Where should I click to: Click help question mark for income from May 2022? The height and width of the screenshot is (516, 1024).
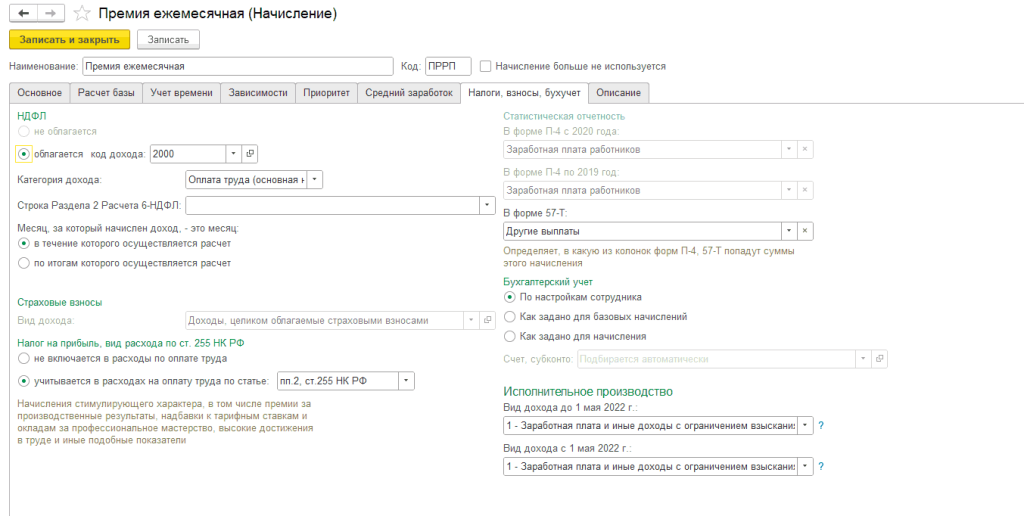coord(821,467)
